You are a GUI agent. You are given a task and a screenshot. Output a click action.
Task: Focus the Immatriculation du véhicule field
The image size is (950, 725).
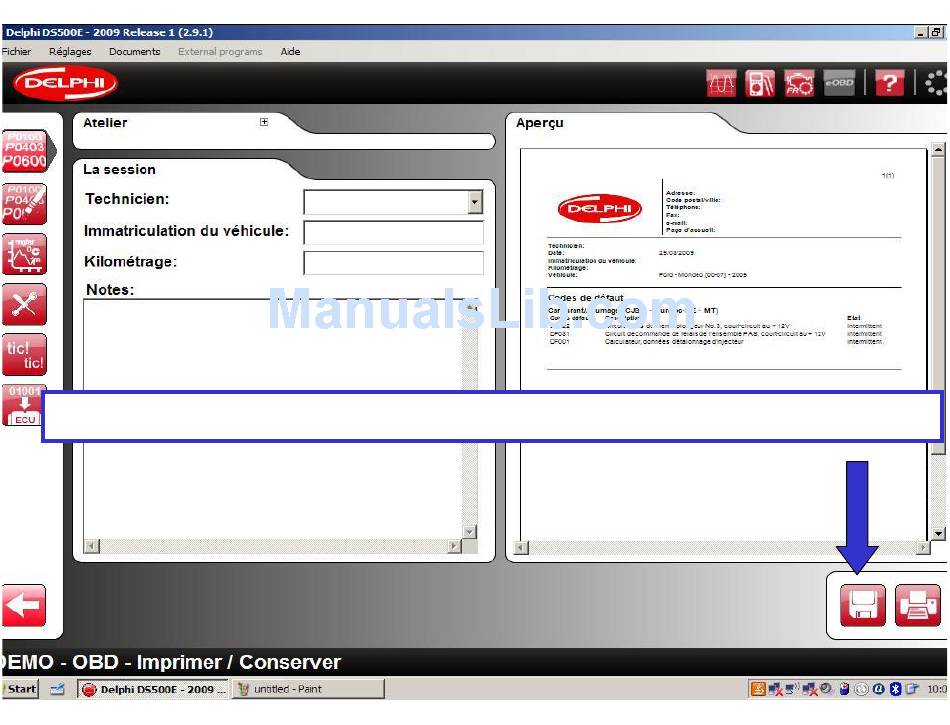393,233
